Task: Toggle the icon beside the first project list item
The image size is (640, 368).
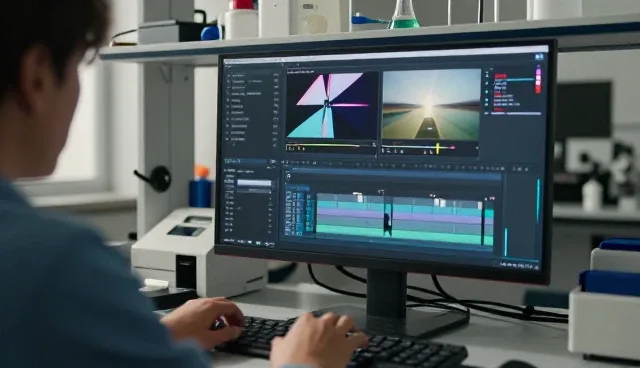Action: pyautogui.click(x=229, y=76)
